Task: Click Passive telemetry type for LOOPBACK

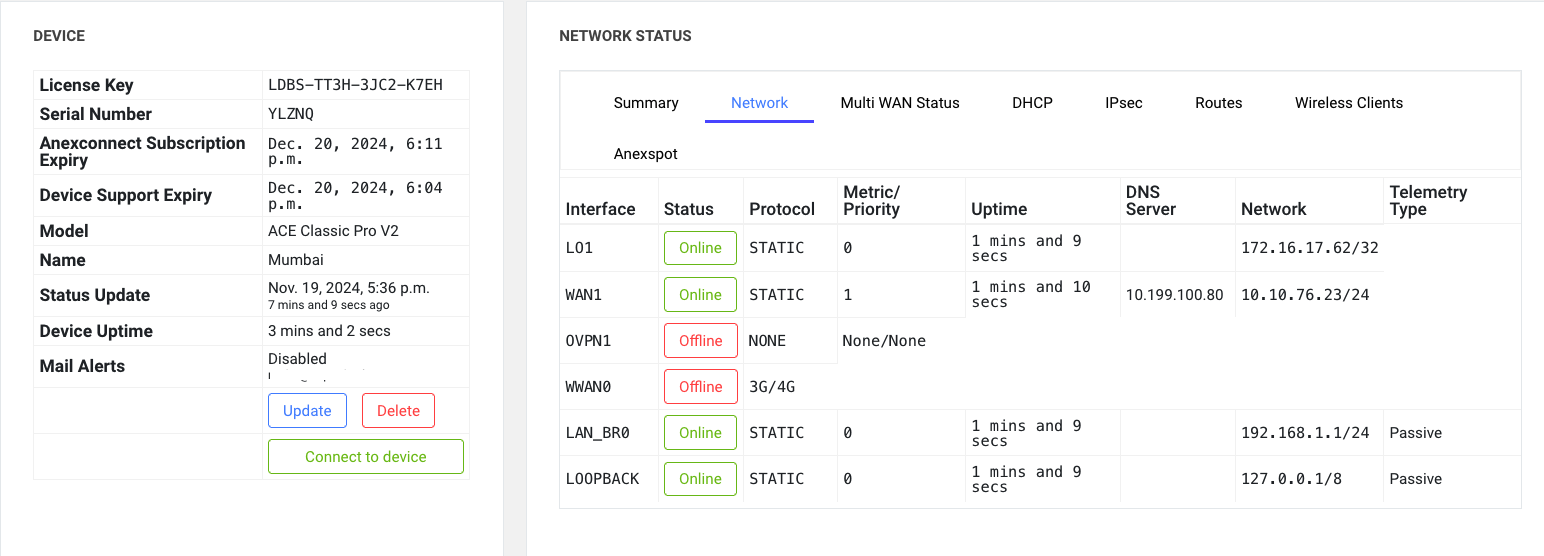Action: click(x=1415, y=479)
